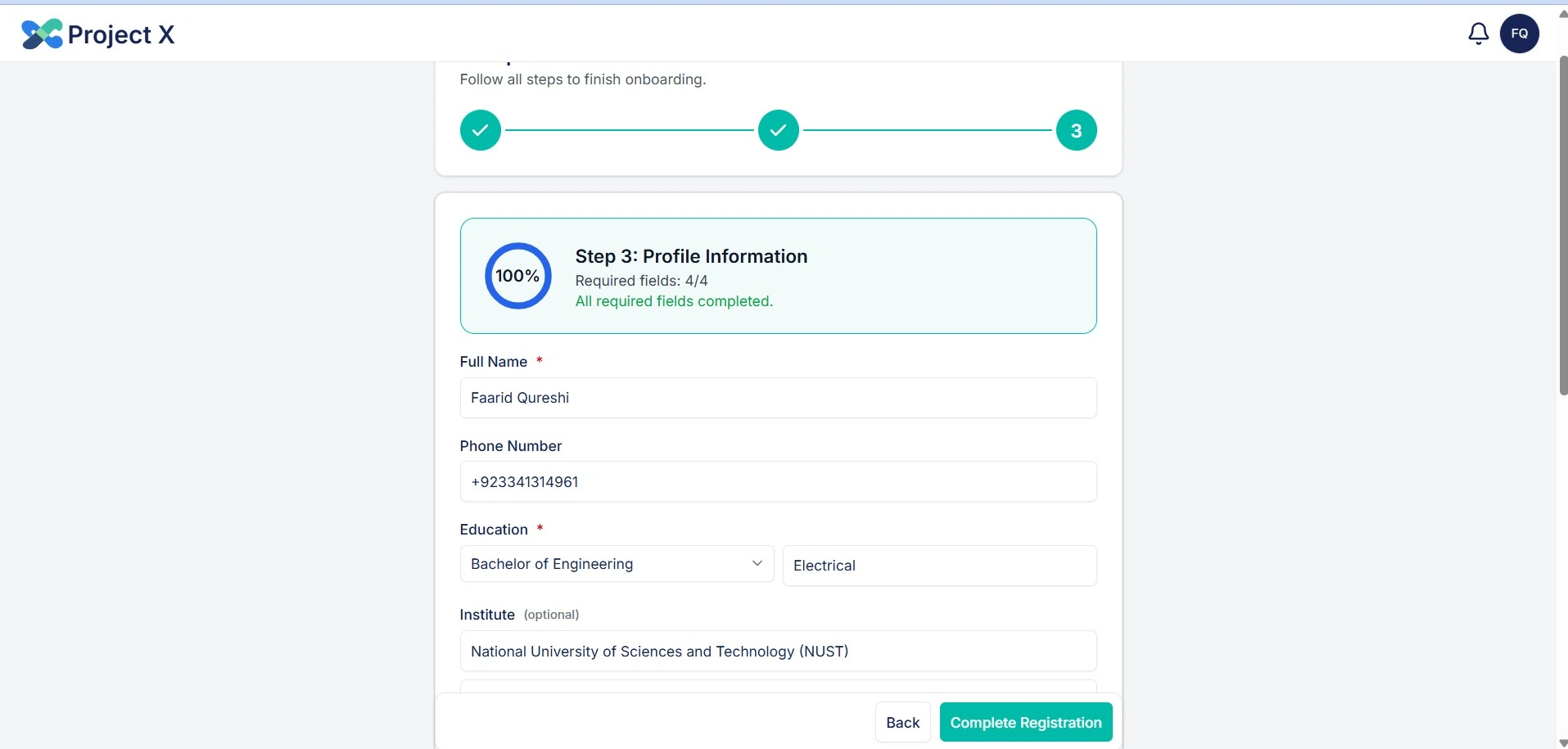Edit the Electrical field of study input
Image resolution: width=1568 pixels, height=749 pixels.
click(939, 566)
